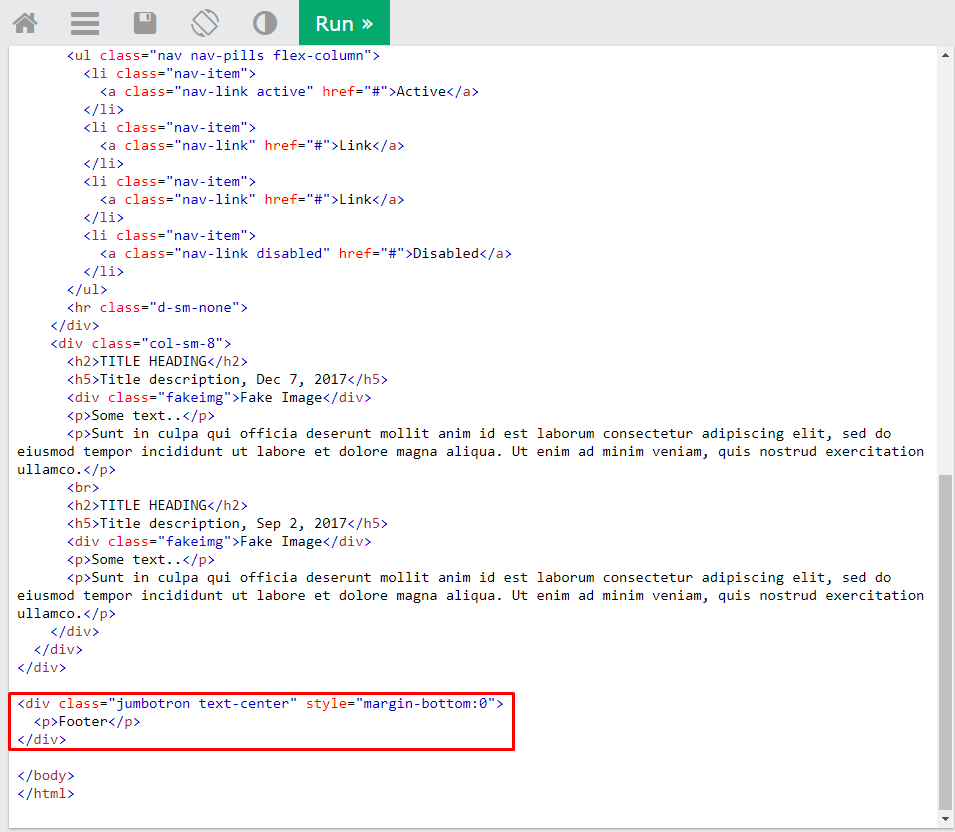Image resolution: width=955 pixels, height=832 pixels.
Task: Click the second TITLE HEADING h2 line
Action: click(x=157, y=506)
